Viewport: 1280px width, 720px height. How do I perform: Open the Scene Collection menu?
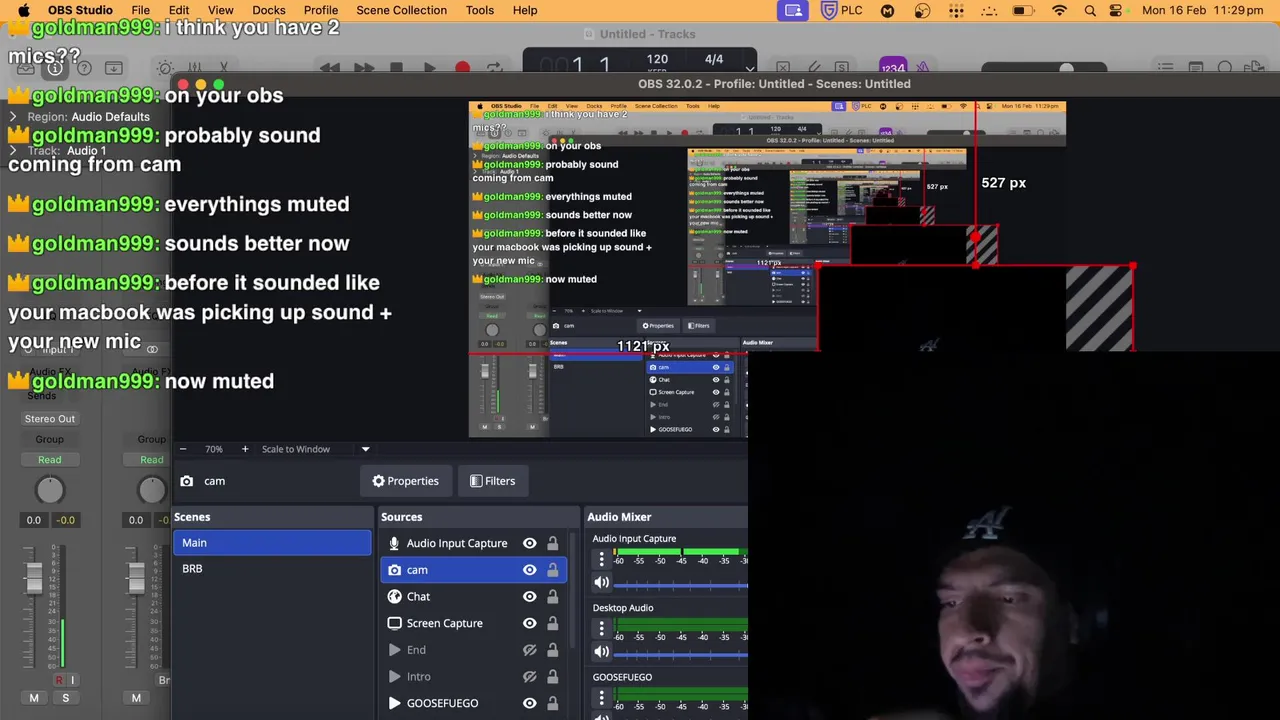point(402,10)
